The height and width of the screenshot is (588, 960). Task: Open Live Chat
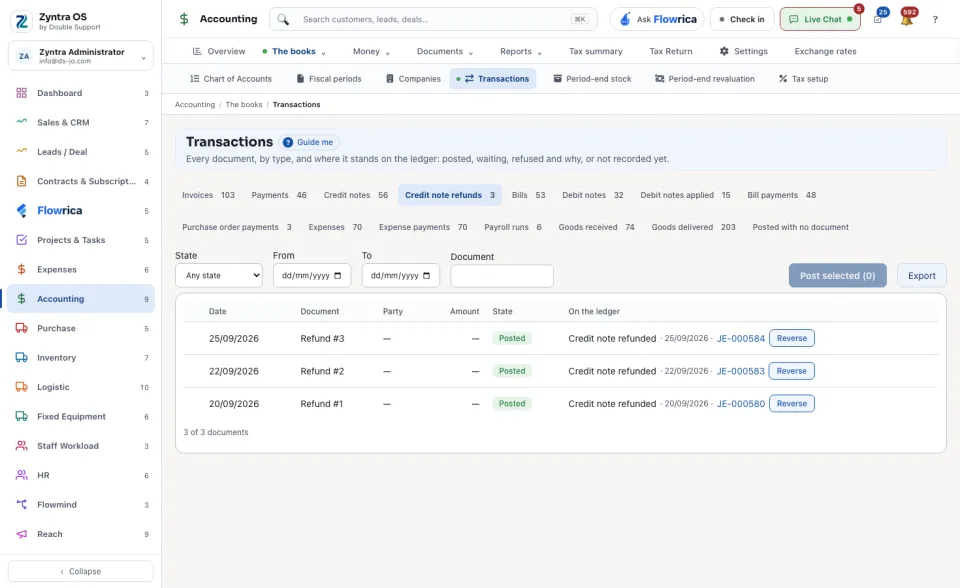[820, 20]
